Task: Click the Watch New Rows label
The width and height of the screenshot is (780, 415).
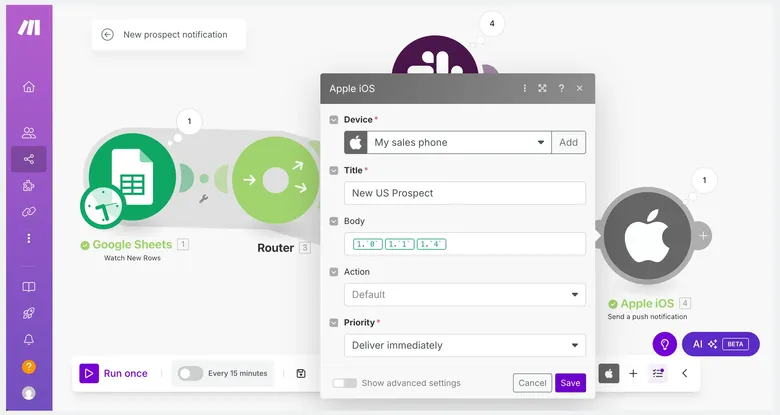Action: click(x=132, y=258)
